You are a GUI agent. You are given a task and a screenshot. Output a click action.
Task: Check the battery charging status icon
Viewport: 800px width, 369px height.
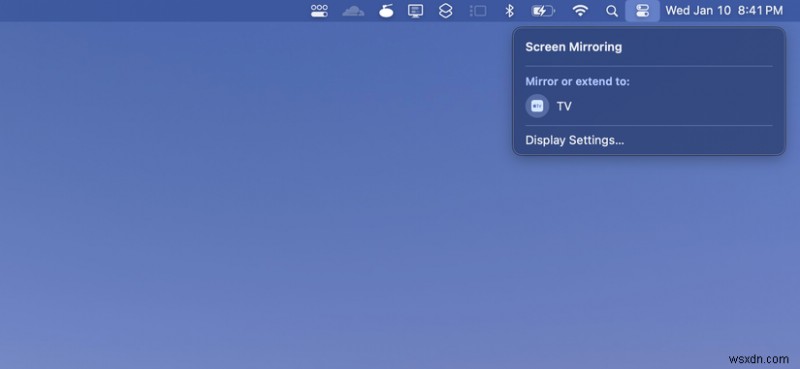[x=543, y=11]
